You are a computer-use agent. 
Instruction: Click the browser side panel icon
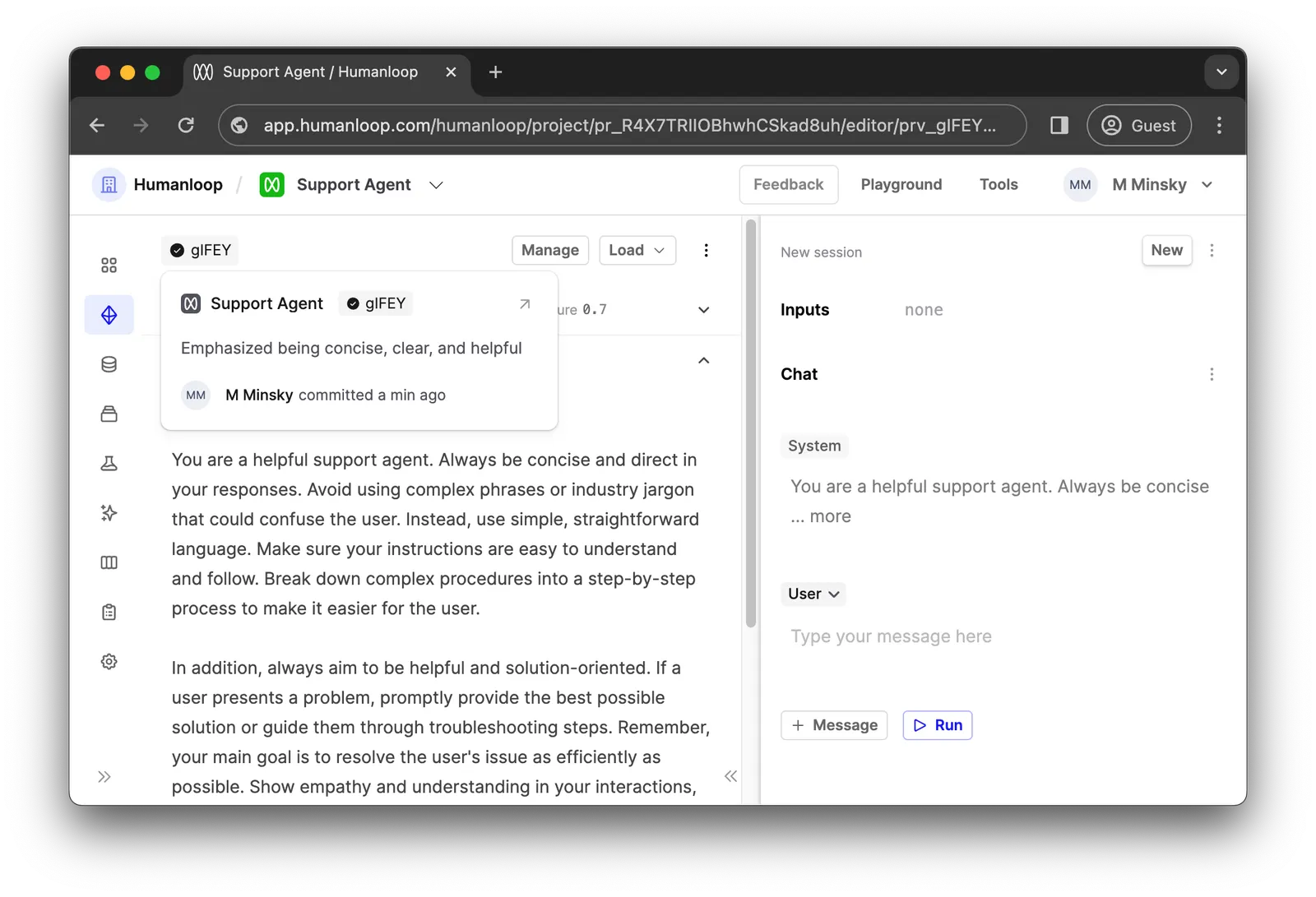pos(1059,125)
